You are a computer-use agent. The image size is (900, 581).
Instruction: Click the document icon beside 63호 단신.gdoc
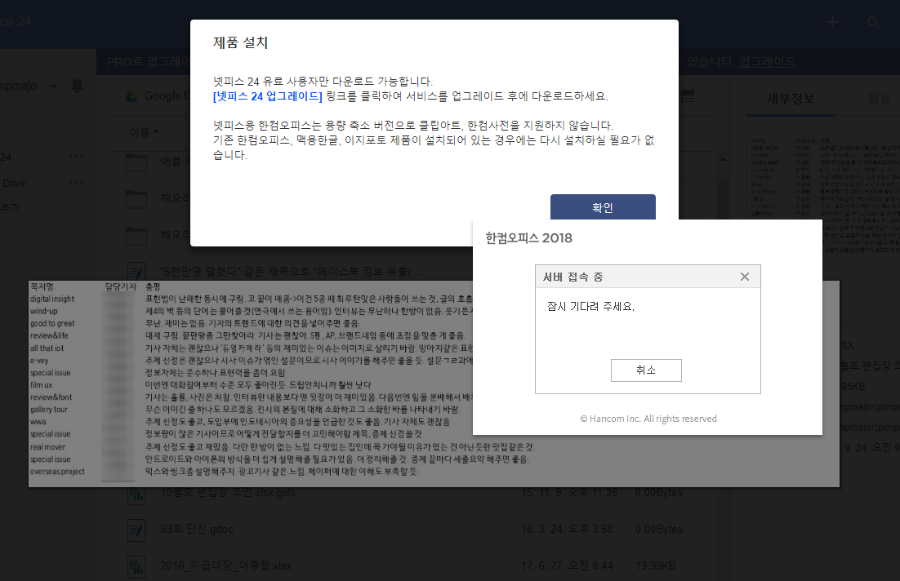(x=137, y=530)
